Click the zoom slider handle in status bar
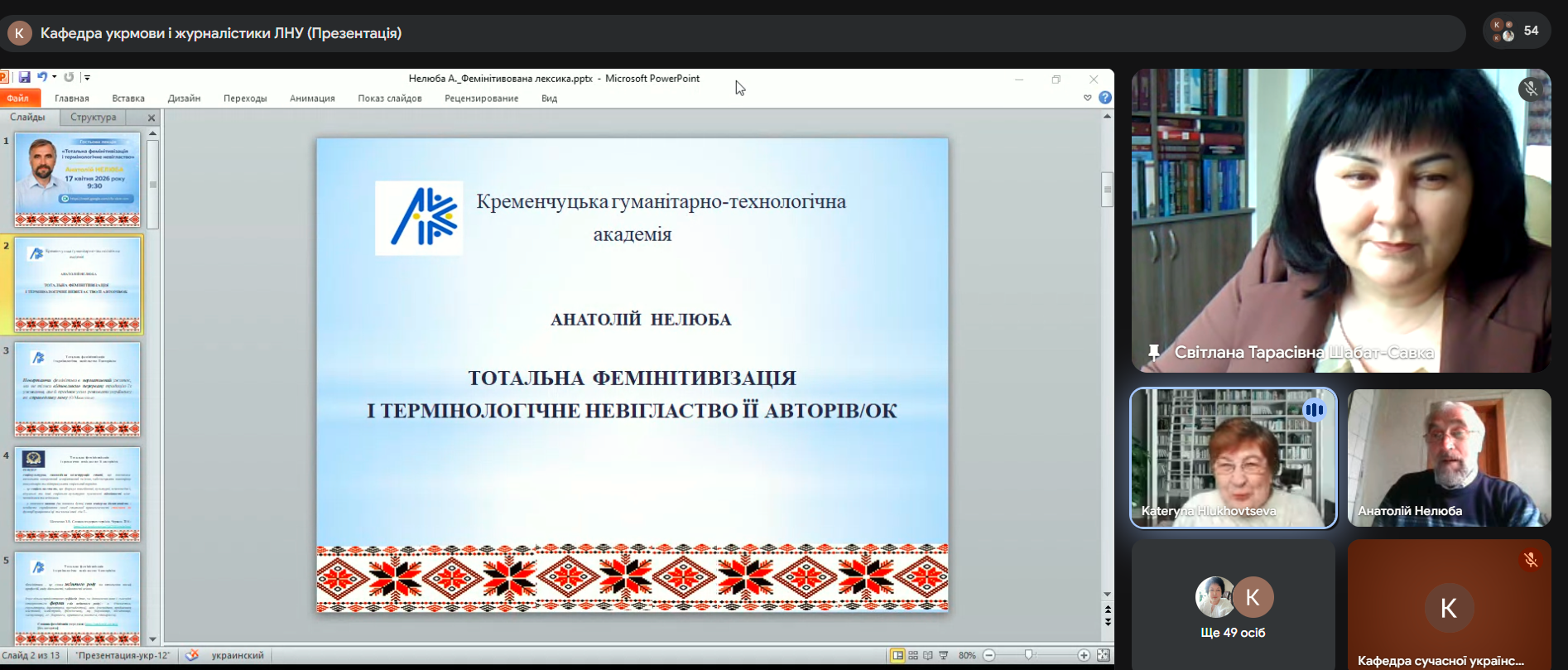Image resolution: width=1568 pixels, height=670 pixels. (1029, 655)
